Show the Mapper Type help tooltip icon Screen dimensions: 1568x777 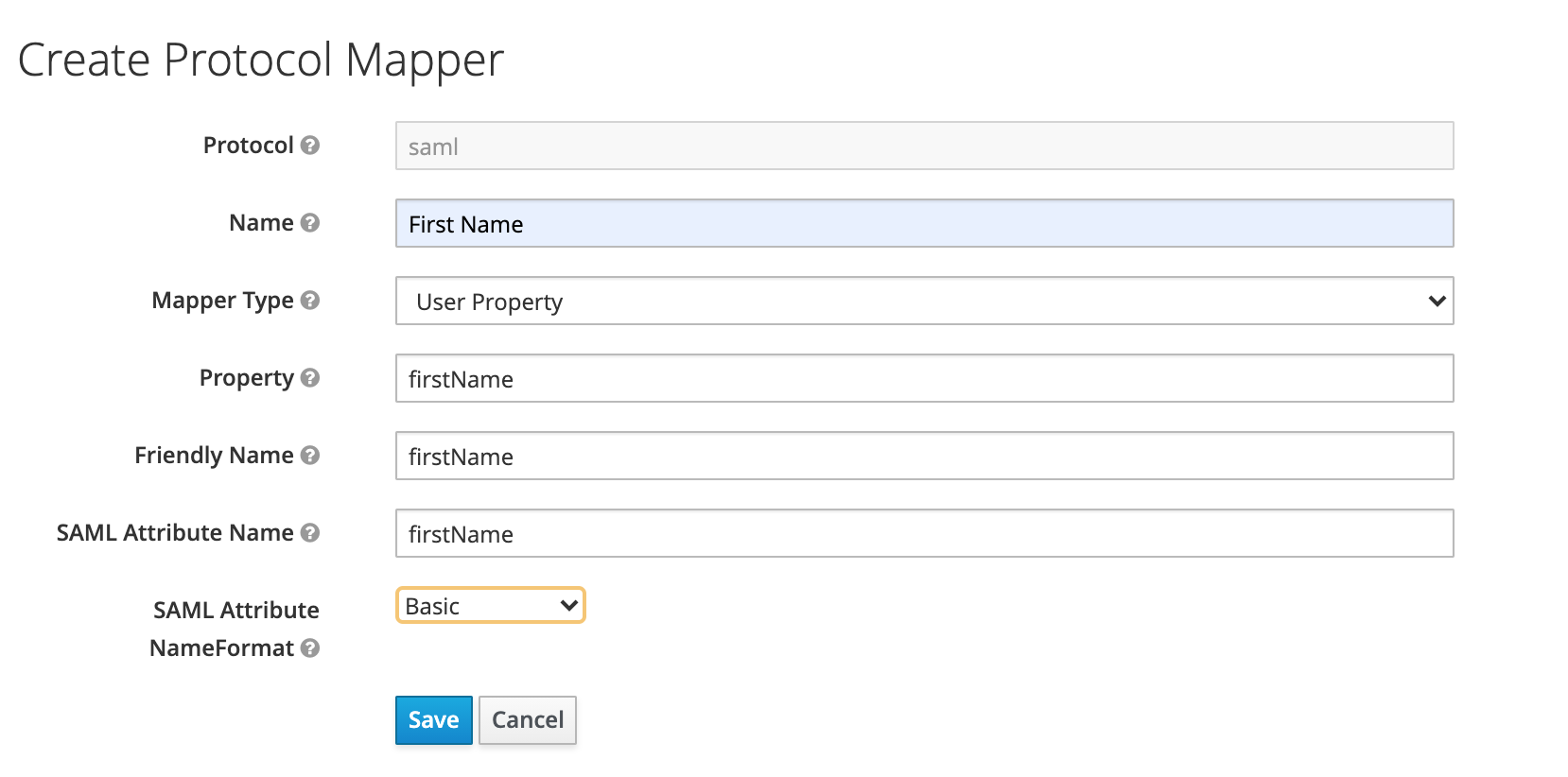(310, 301)
